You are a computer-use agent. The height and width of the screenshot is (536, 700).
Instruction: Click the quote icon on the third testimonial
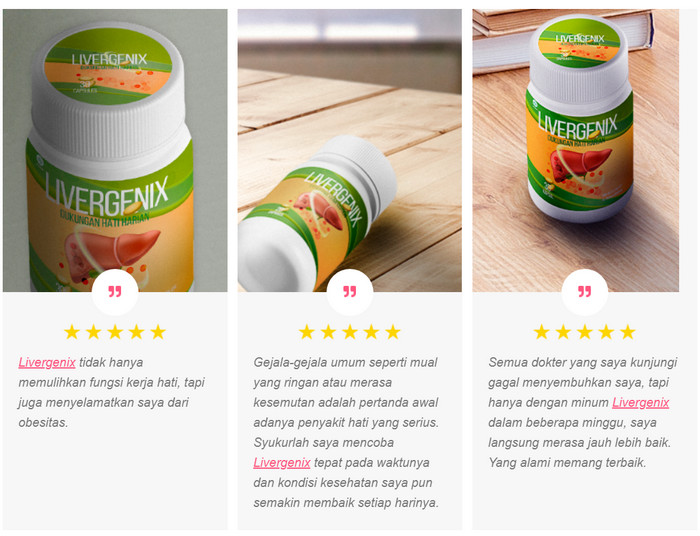(x=584, y=292)
